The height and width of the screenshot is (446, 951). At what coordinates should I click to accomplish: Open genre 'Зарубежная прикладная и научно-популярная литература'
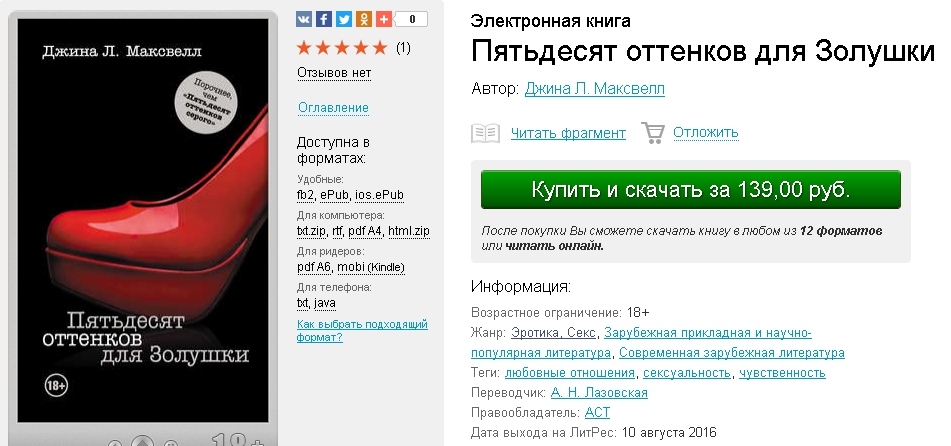tap(642, 343)
